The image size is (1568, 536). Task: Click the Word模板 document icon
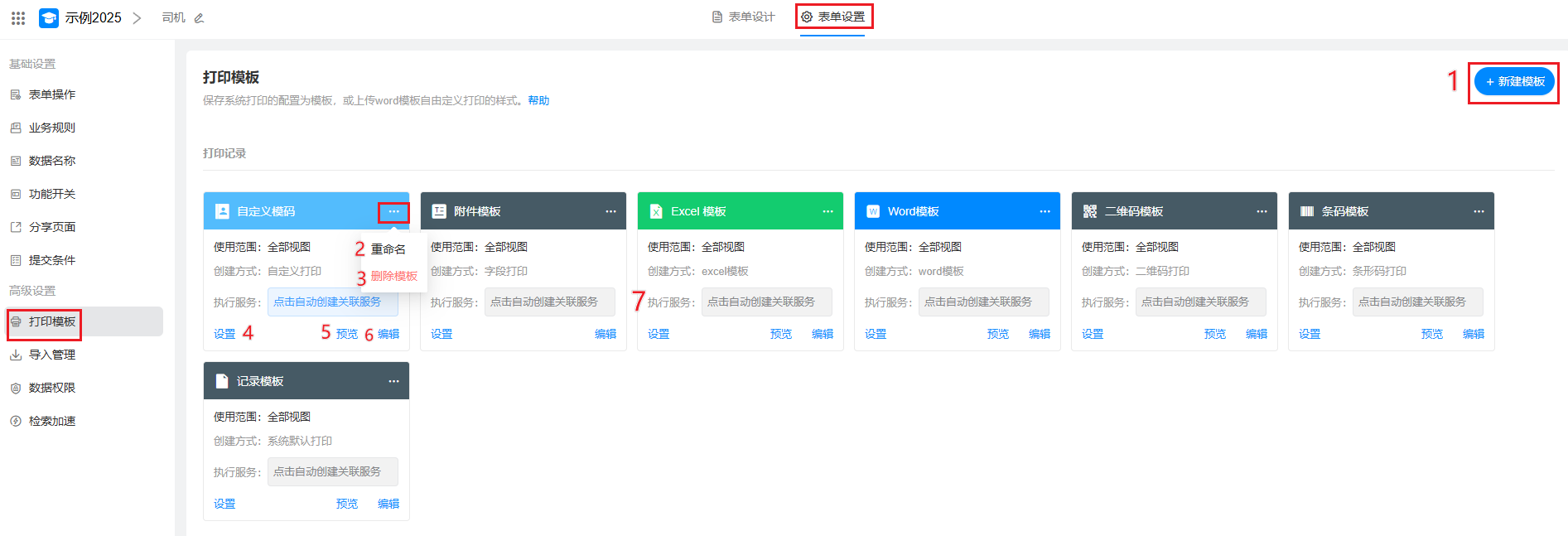[x=872, y=211]
